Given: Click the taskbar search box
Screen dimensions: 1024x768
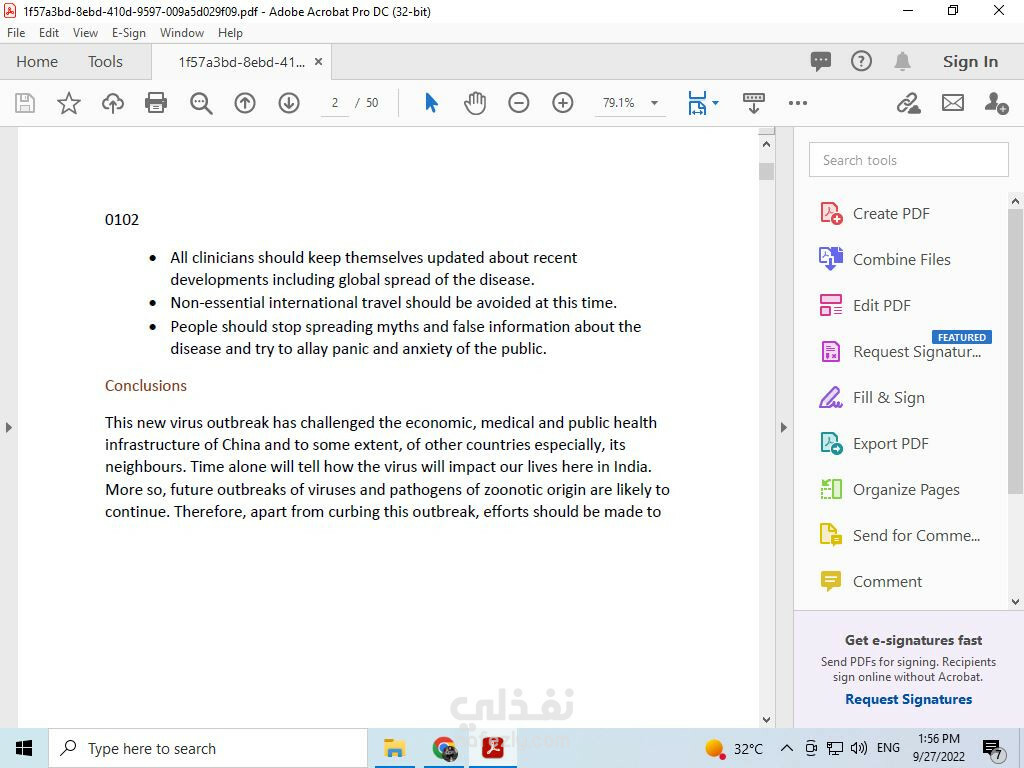Looking at the screenshot, I should click(x=208, y=748).
